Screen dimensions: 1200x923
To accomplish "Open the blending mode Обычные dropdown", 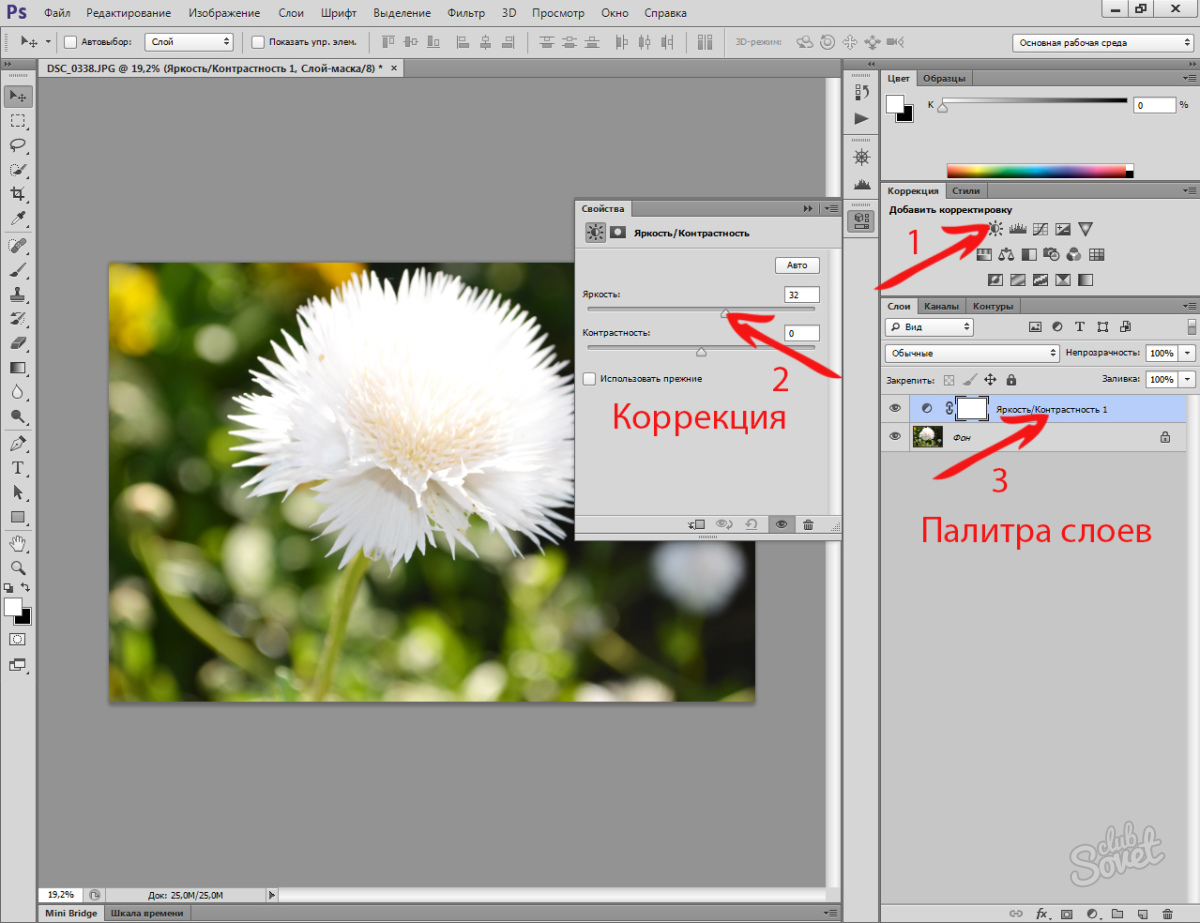I will (x=971, y=353).
